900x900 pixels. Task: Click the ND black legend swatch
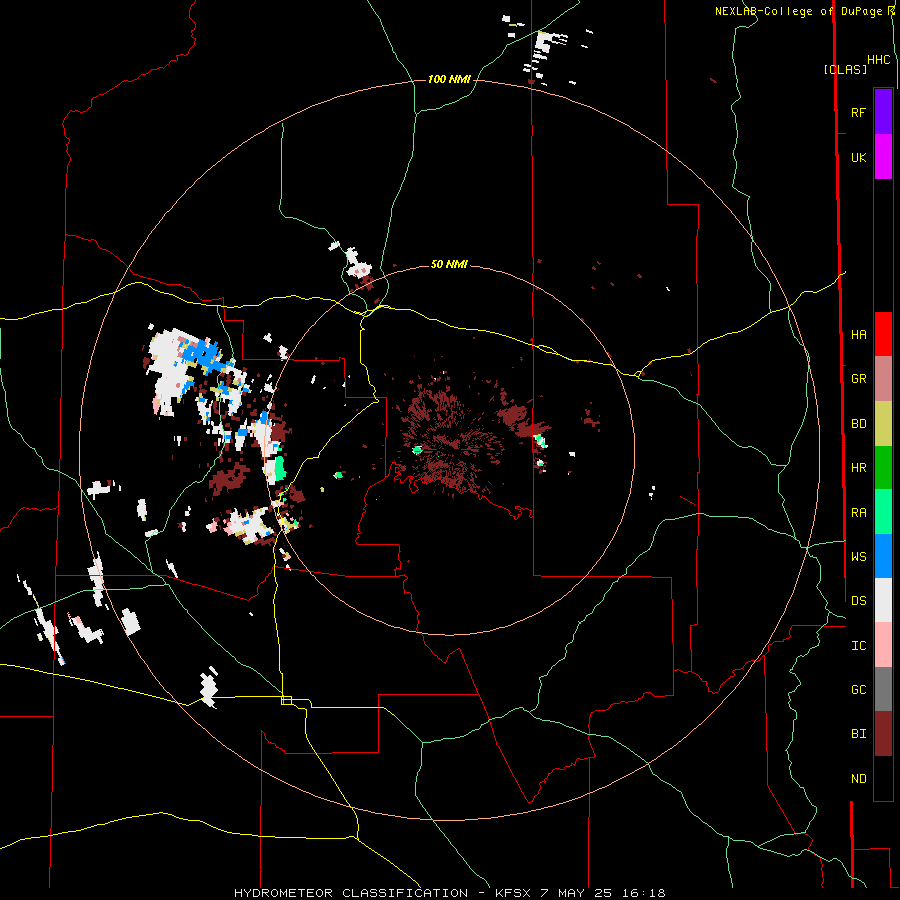coord(883,778)
